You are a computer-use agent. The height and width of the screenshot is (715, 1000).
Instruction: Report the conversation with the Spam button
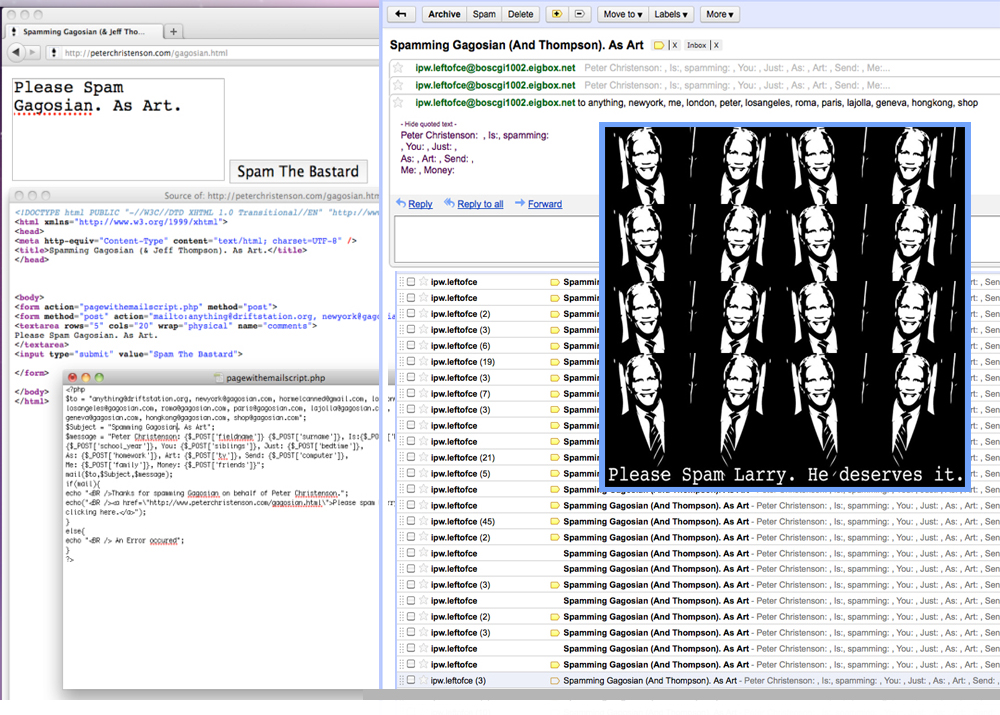tap(484, 14)
